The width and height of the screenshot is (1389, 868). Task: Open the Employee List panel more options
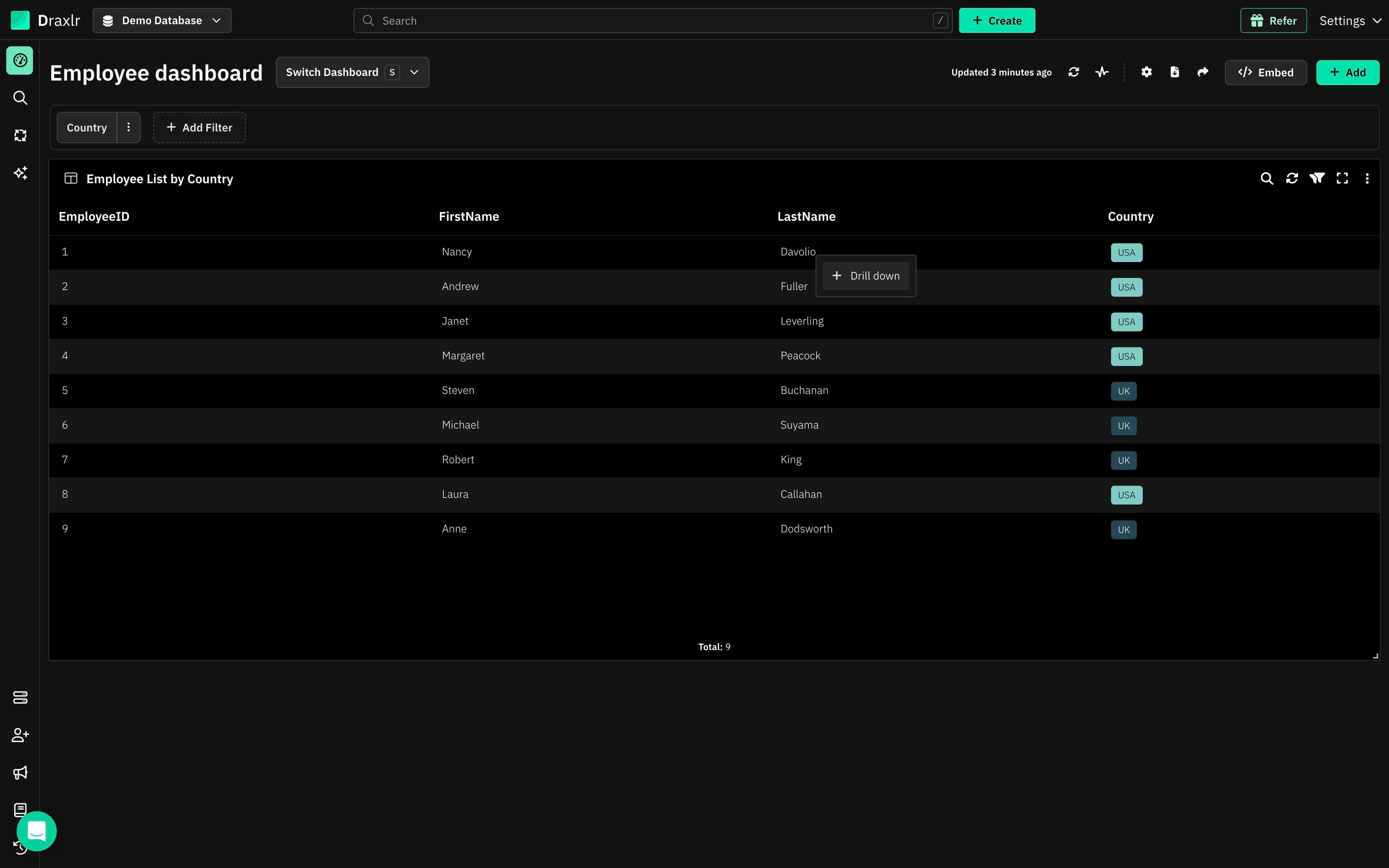coord(1367,179)
